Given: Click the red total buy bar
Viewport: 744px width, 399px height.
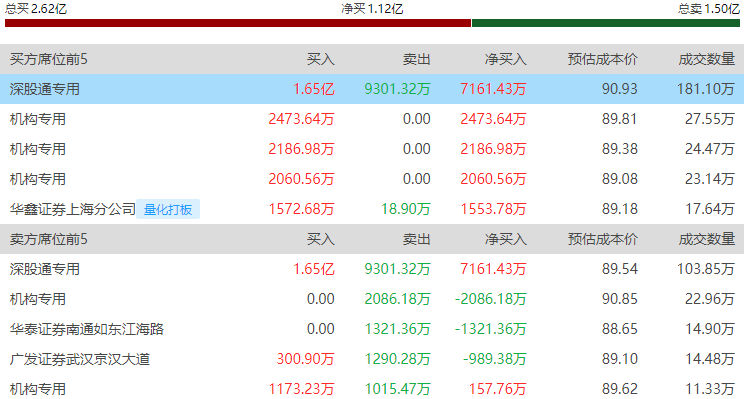Looking at the screenshot, I should 238,23.
